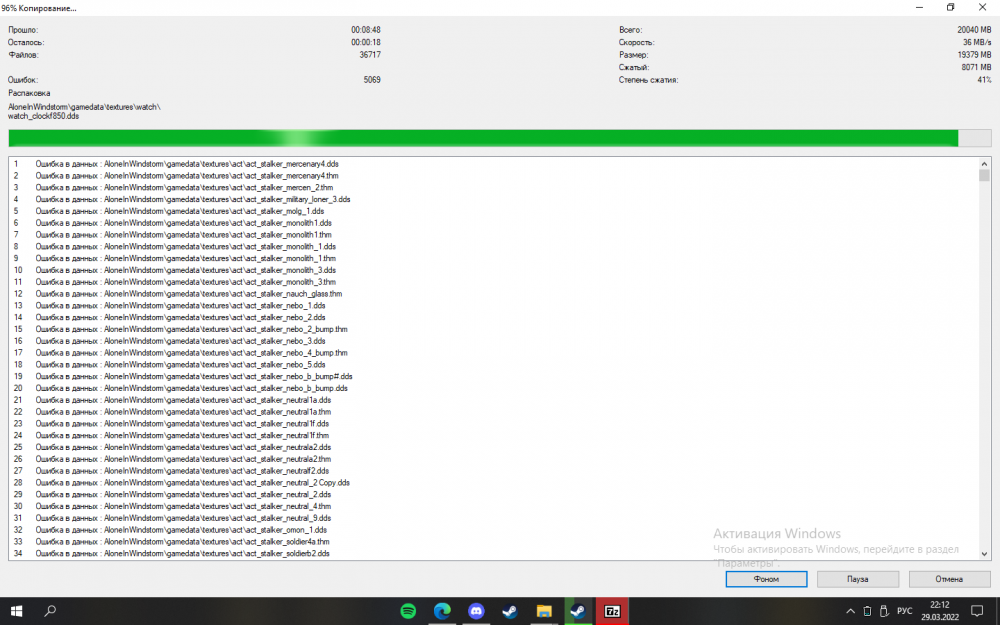Click the remaining time value 00:00:18

[x=365, y=42]
